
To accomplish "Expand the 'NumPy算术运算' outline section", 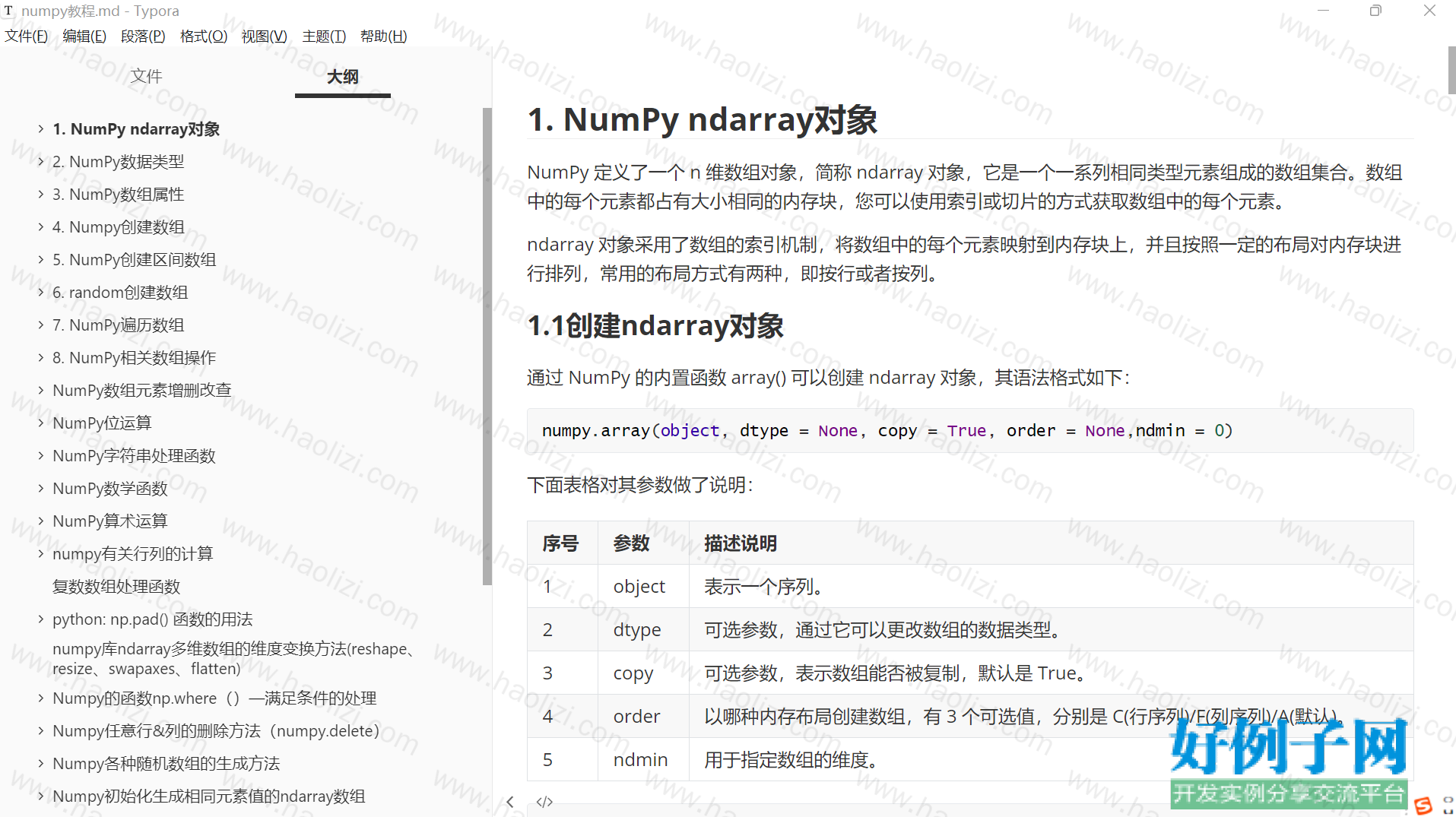I will pyautogui.click(x=41, y=521).
